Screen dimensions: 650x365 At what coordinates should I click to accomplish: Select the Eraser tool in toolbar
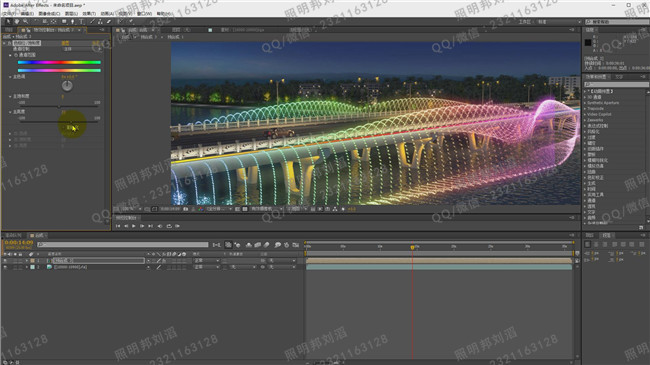[x=109, y=22]
